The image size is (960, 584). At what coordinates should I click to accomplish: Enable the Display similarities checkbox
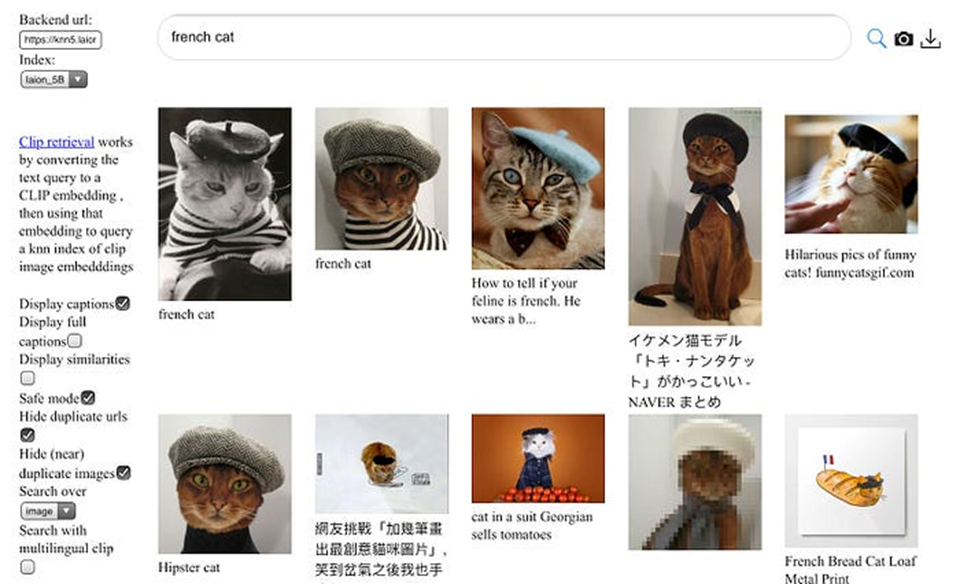coord(28,378)
